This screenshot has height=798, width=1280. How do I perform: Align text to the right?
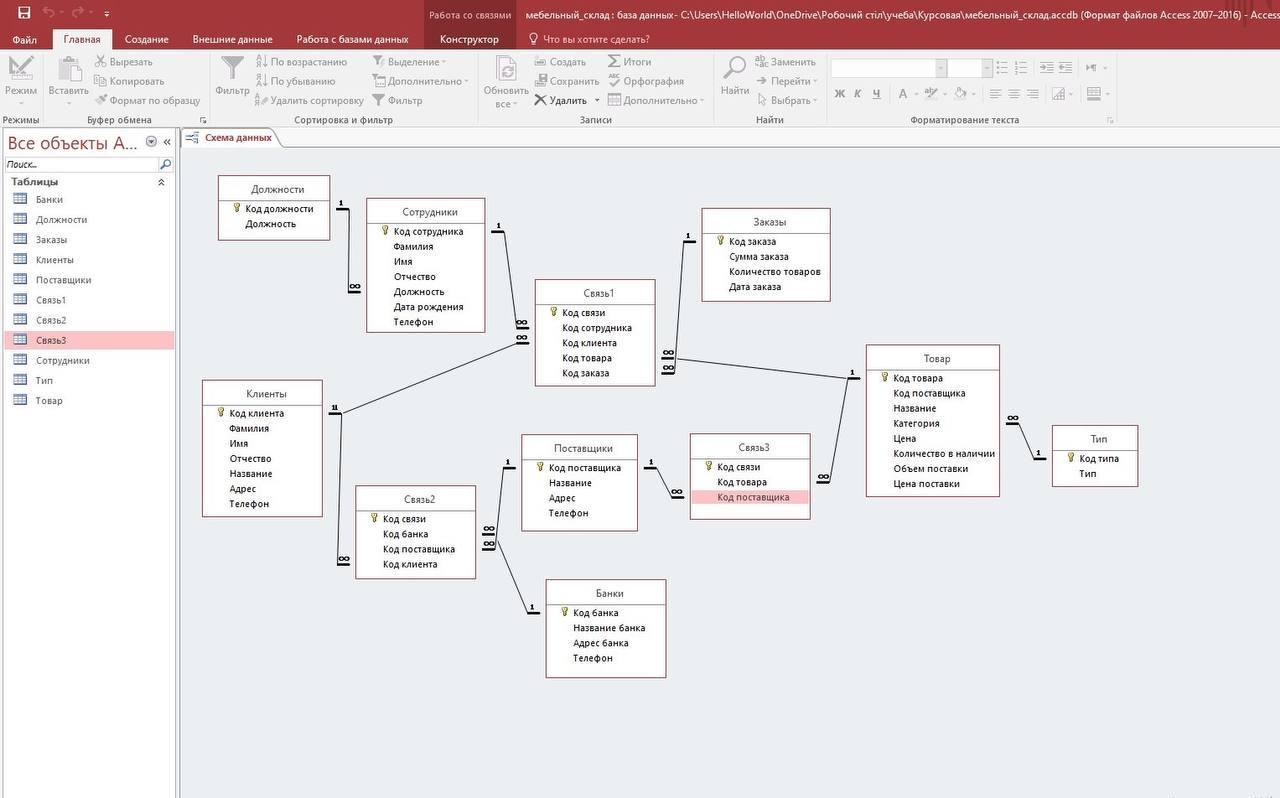[x=1032, y=94]
